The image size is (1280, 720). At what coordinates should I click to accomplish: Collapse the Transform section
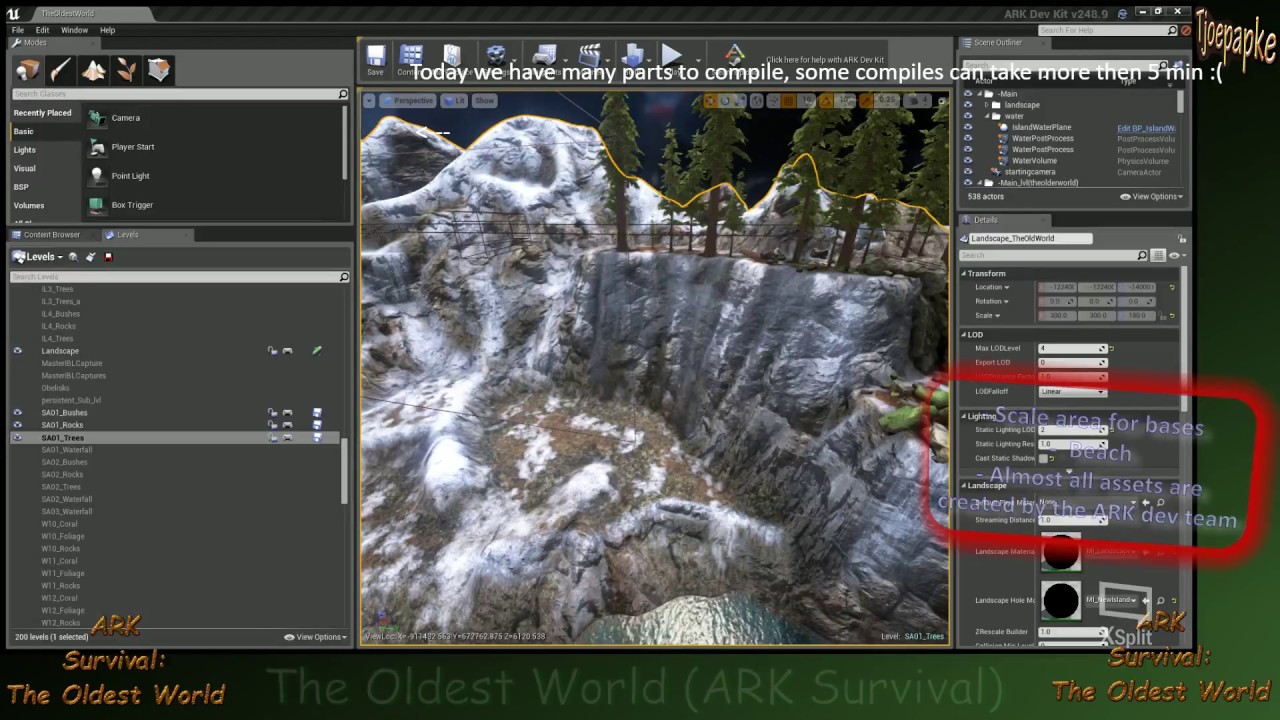(964, 273)
